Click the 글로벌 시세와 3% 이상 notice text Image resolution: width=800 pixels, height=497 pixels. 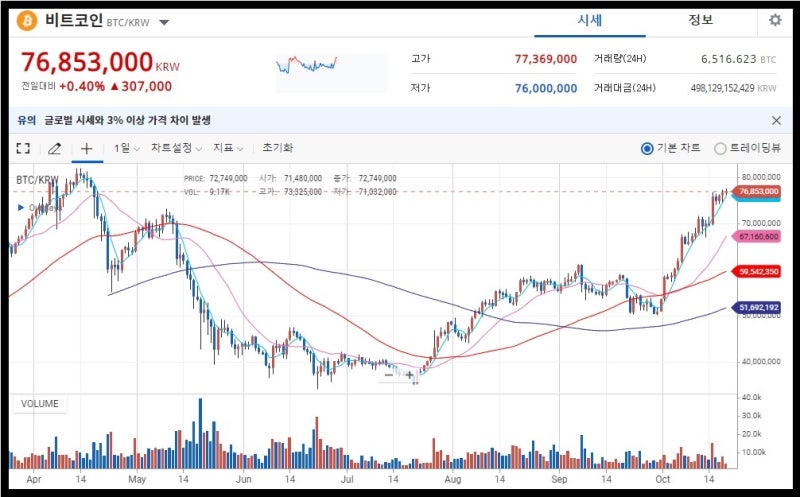(x=128, y=120)
